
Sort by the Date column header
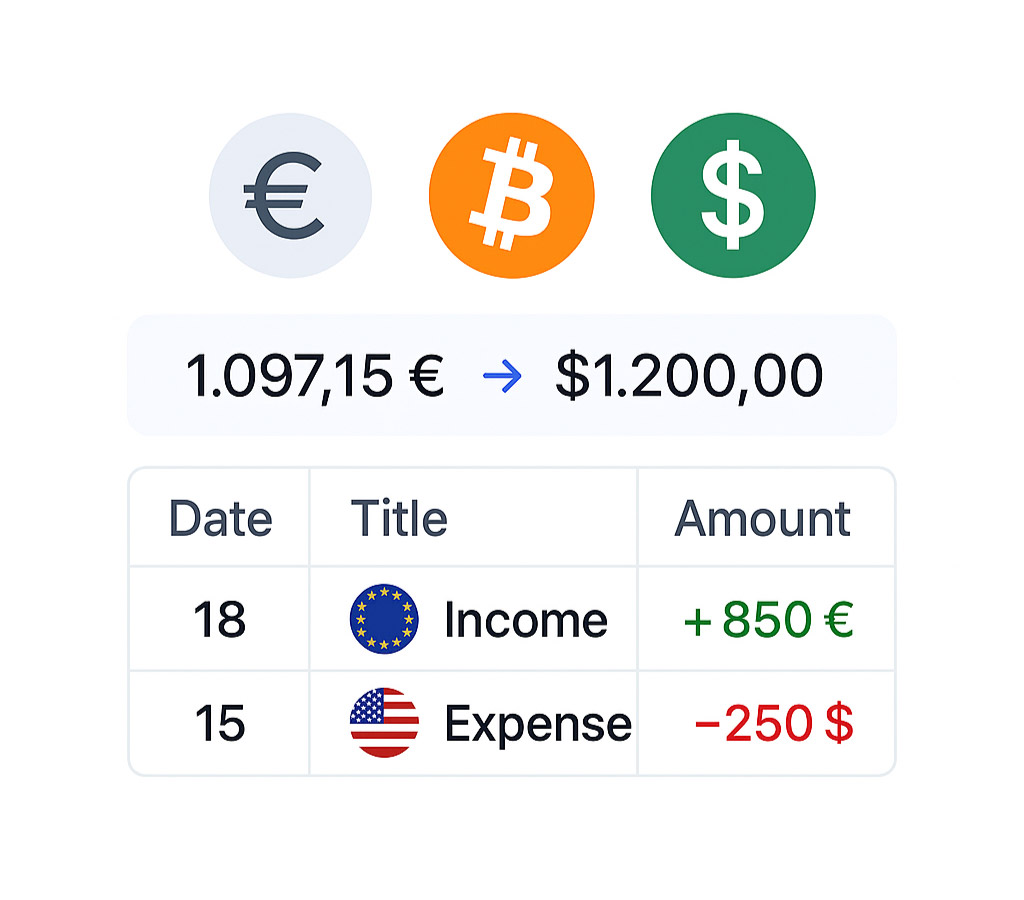tap(220, 519)
